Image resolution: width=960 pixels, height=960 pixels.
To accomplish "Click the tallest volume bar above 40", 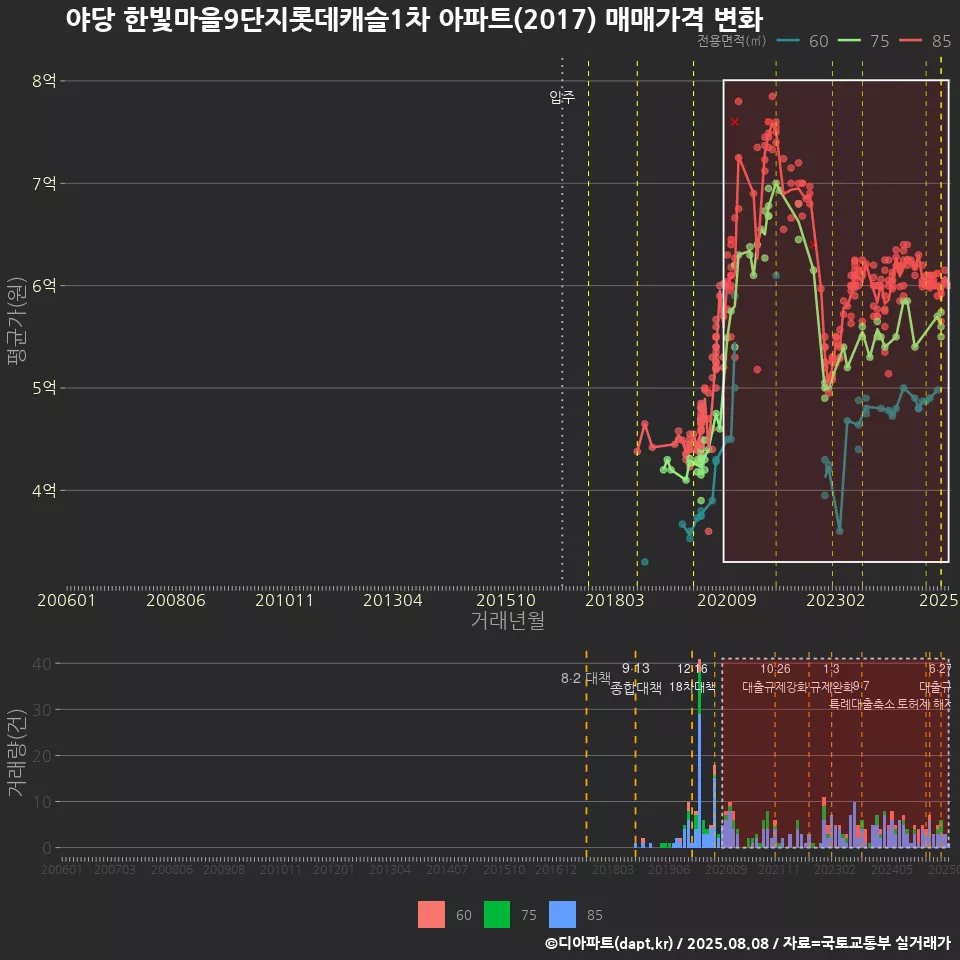I will [x=699, y=754].
